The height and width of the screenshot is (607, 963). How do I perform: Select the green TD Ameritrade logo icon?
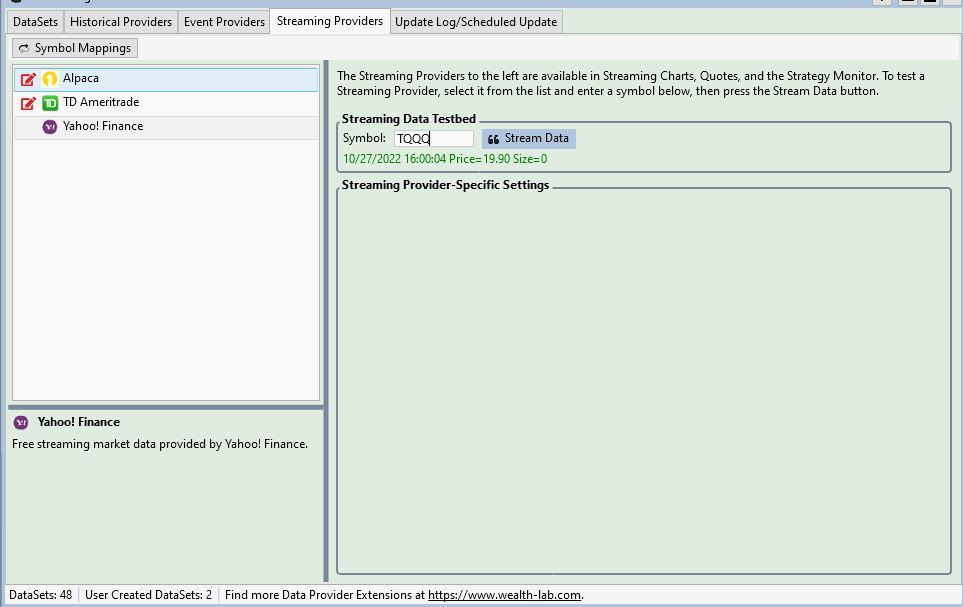[x=50, y=103]
